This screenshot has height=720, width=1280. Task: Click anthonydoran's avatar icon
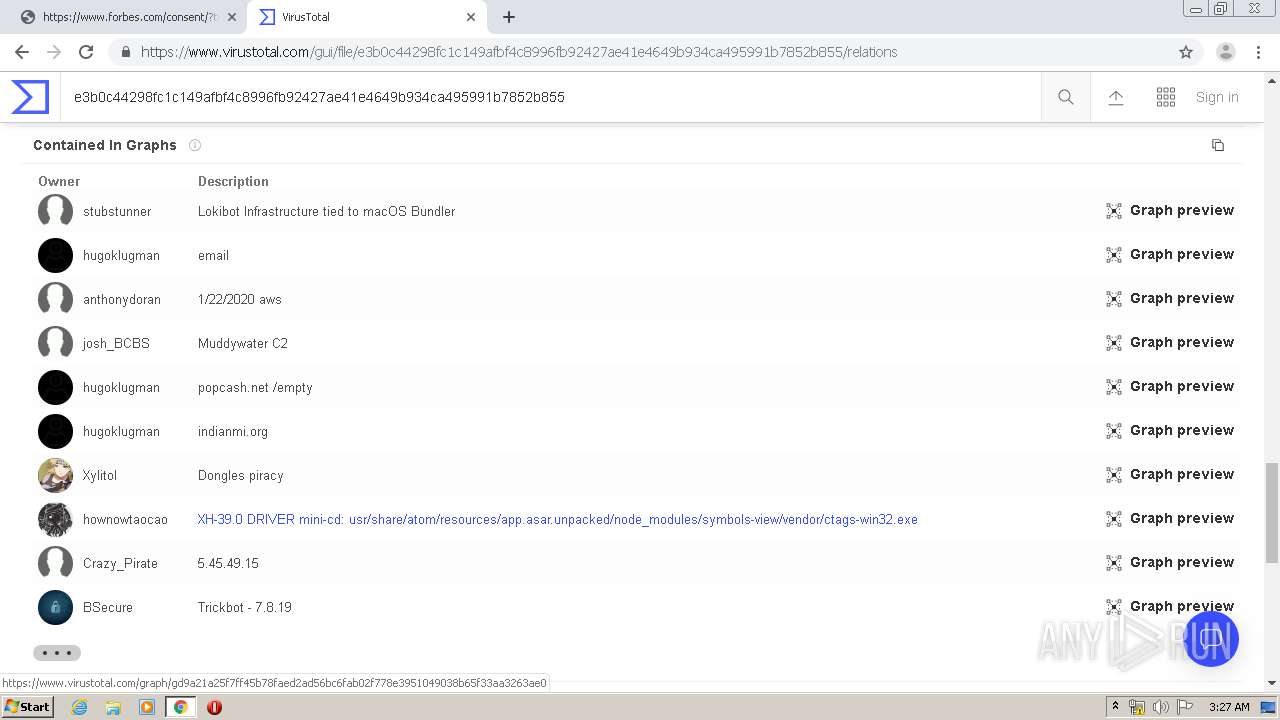click(x=55, y=299)
